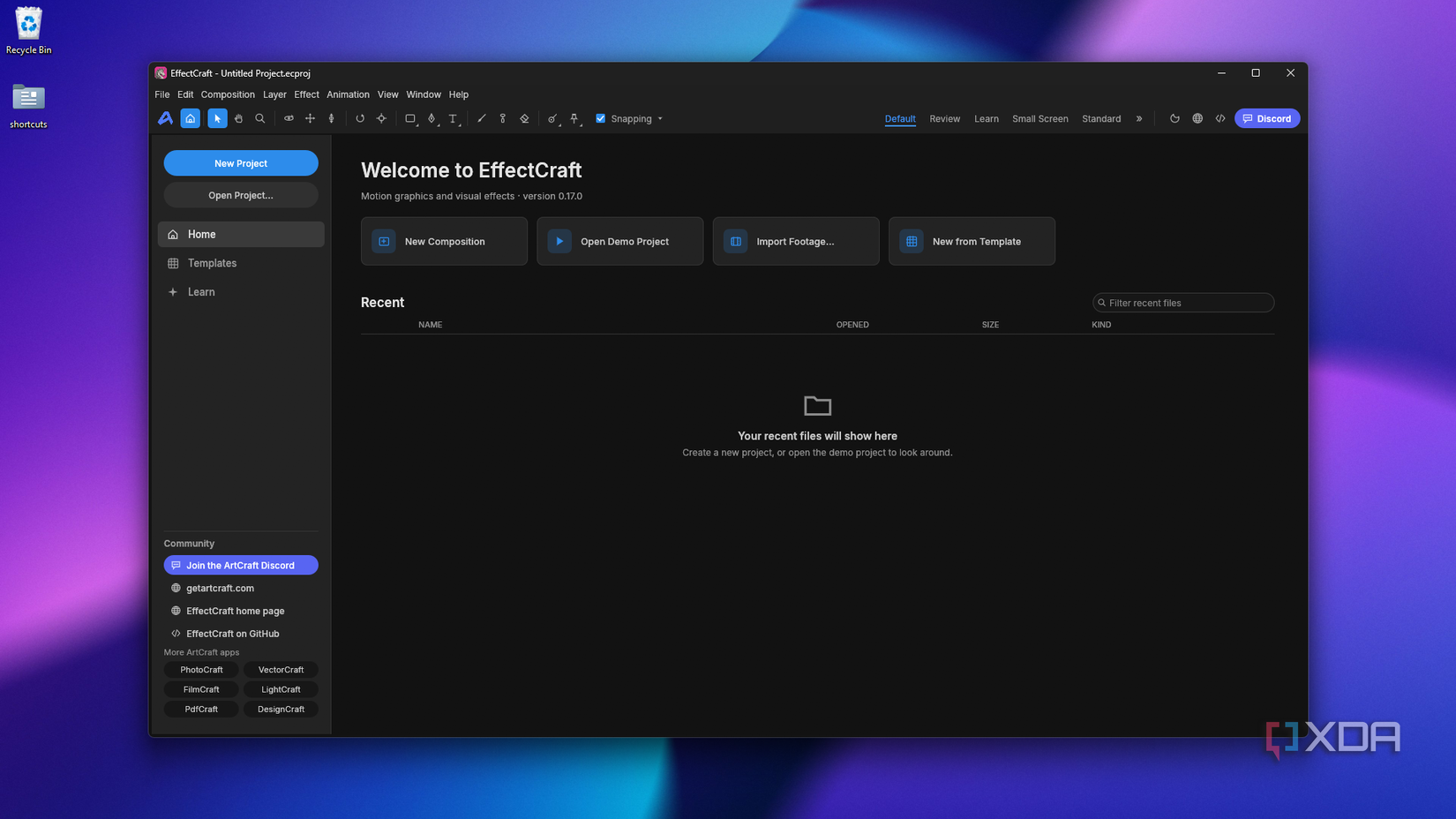The image size is (1456, 819).
Task: Select the four-arrow Pan camera tool
Action: point(310,118)
